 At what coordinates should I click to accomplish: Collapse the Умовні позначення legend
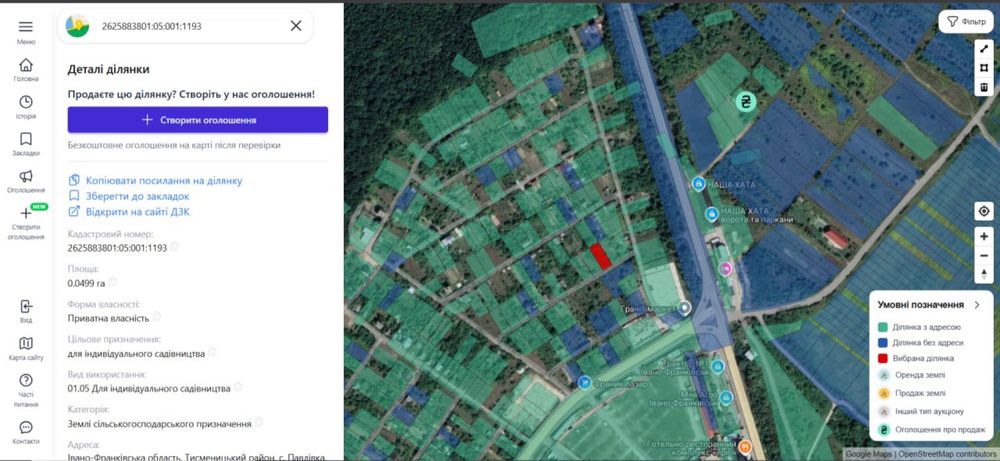[977, 305]
